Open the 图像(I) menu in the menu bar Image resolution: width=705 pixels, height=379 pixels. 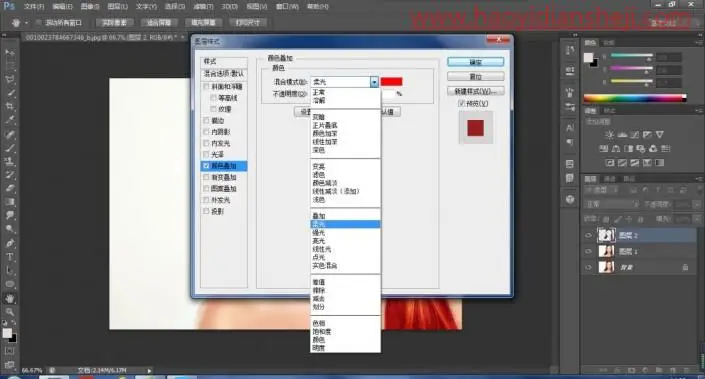tap(90, 6)
